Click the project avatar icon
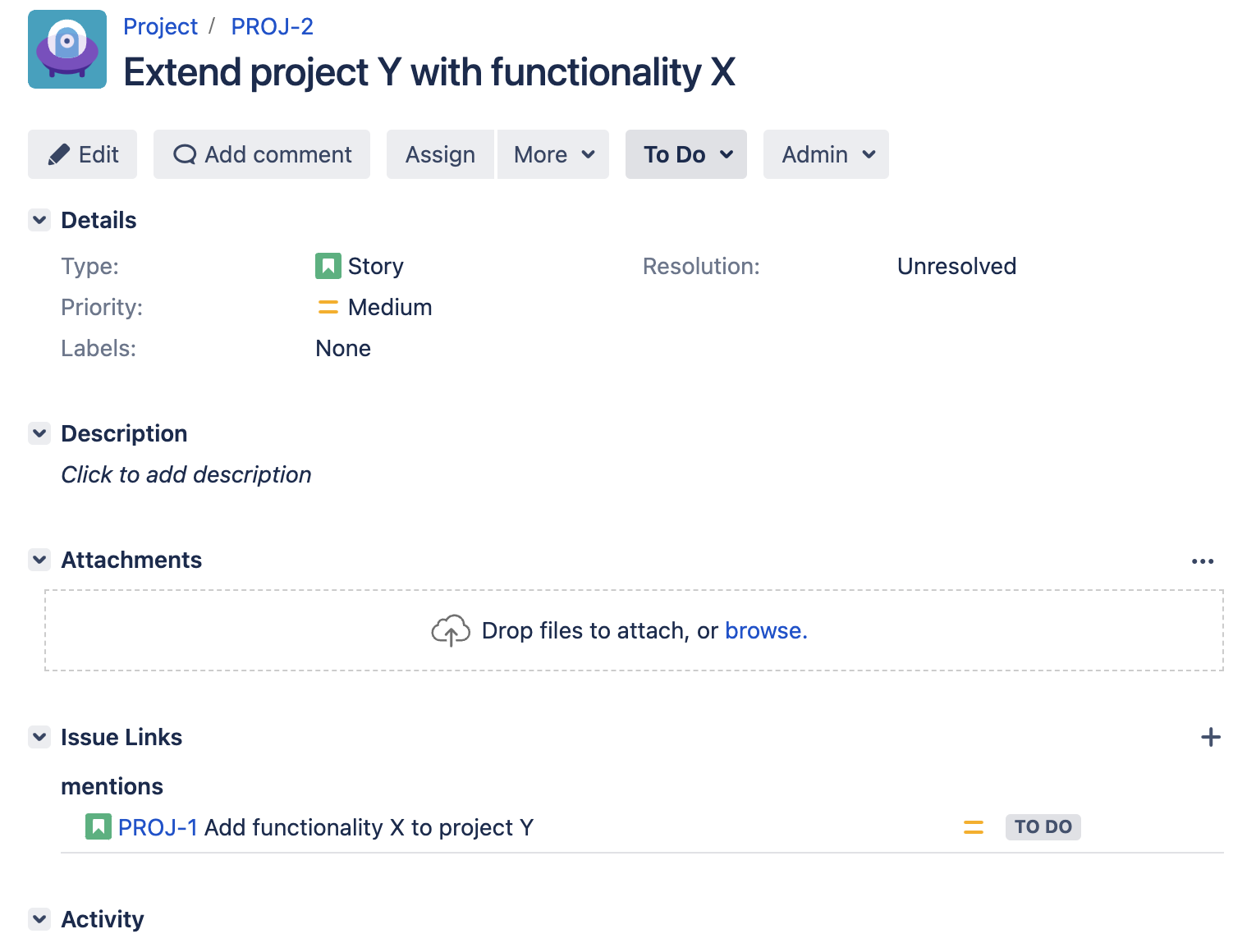This screenshot has height=952, width=1256. coord(67,49)
